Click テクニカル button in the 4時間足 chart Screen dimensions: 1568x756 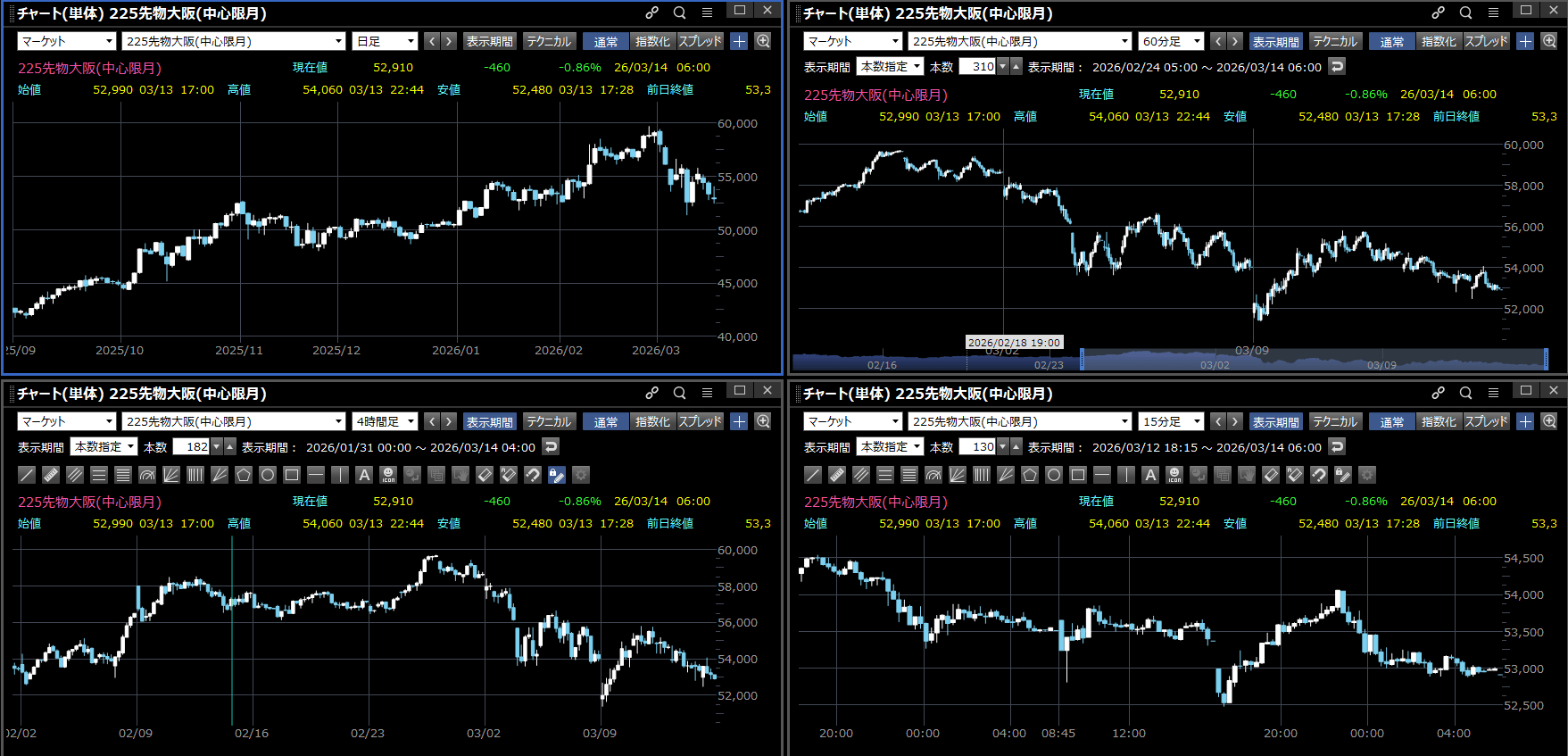[548, 421]
